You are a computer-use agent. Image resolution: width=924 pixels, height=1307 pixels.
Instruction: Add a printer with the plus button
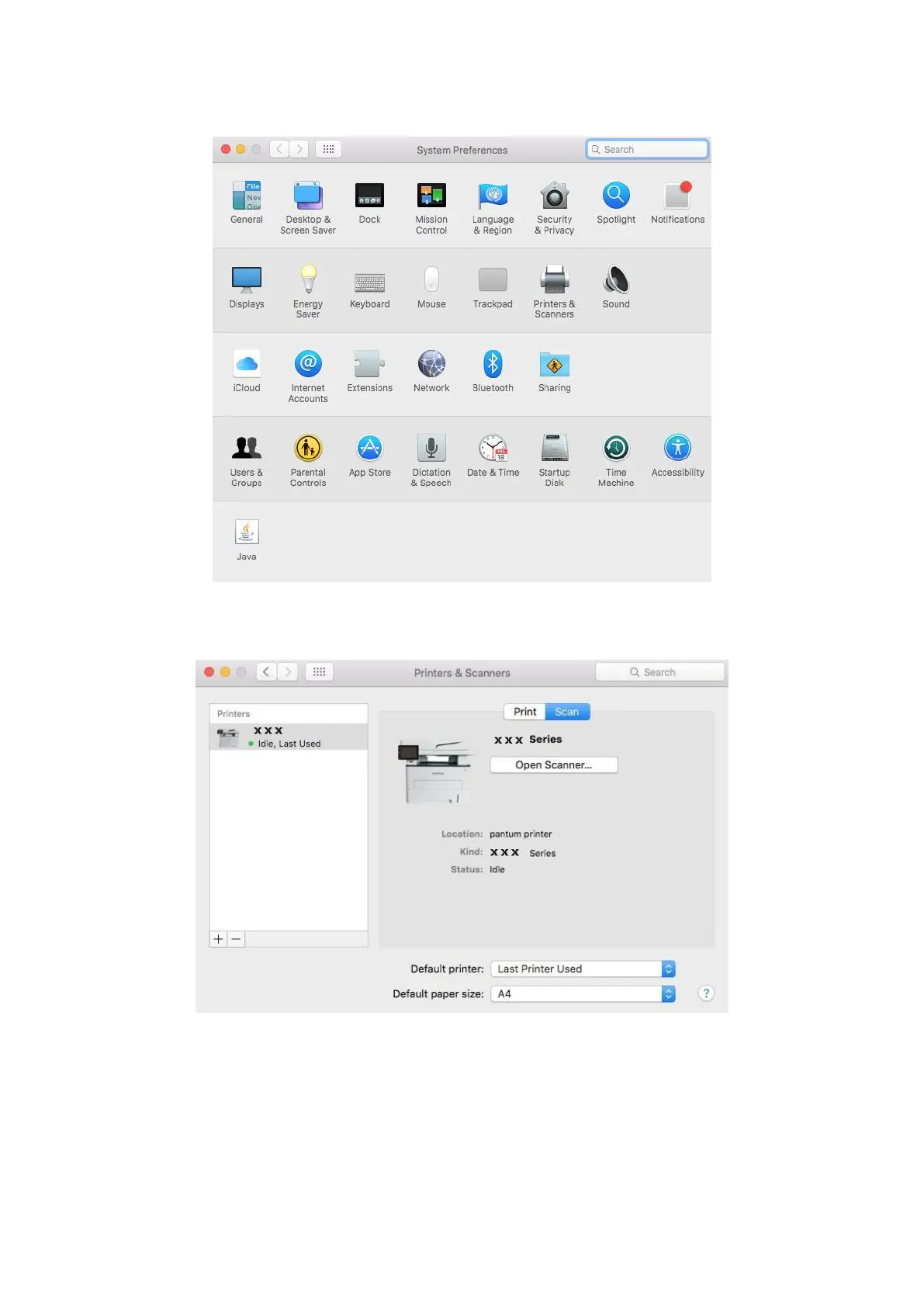pos(218,939)
